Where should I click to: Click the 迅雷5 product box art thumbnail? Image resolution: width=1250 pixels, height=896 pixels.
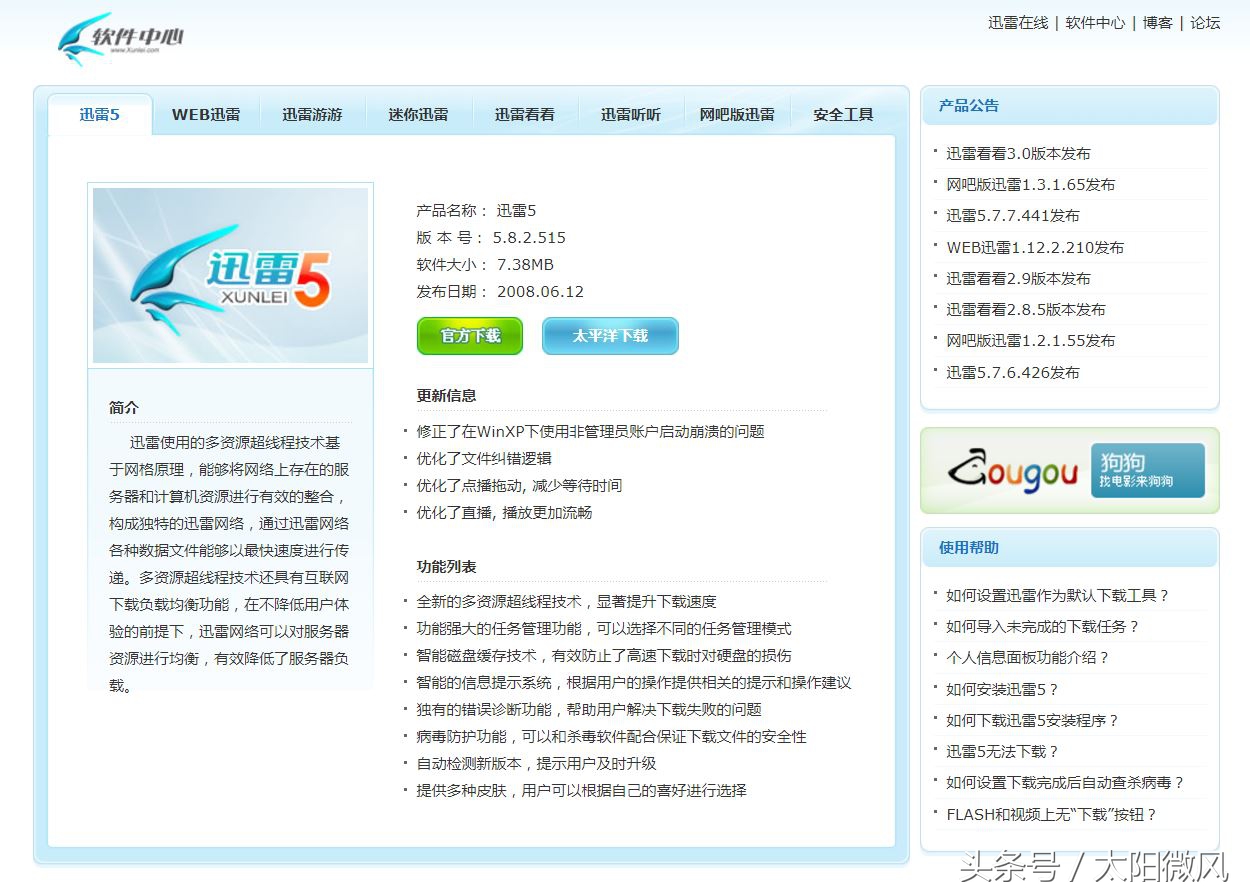(229, 274)
